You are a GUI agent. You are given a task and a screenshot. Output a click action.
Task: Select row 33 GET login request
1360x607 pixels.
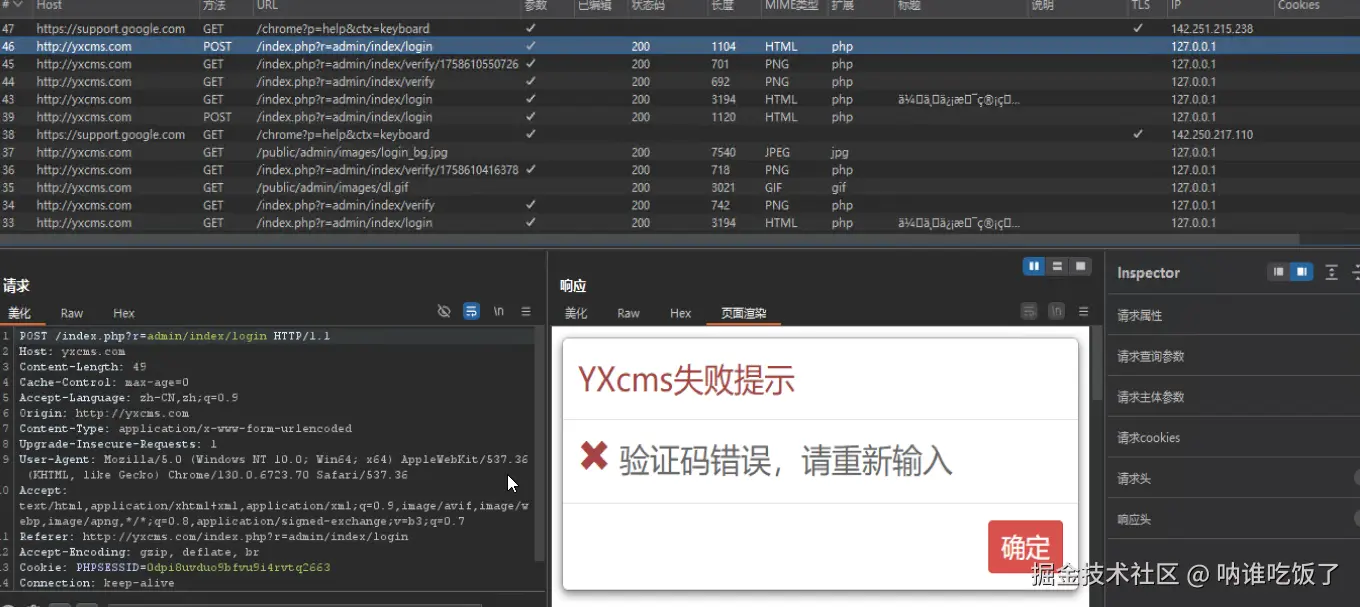coord(680,223)
